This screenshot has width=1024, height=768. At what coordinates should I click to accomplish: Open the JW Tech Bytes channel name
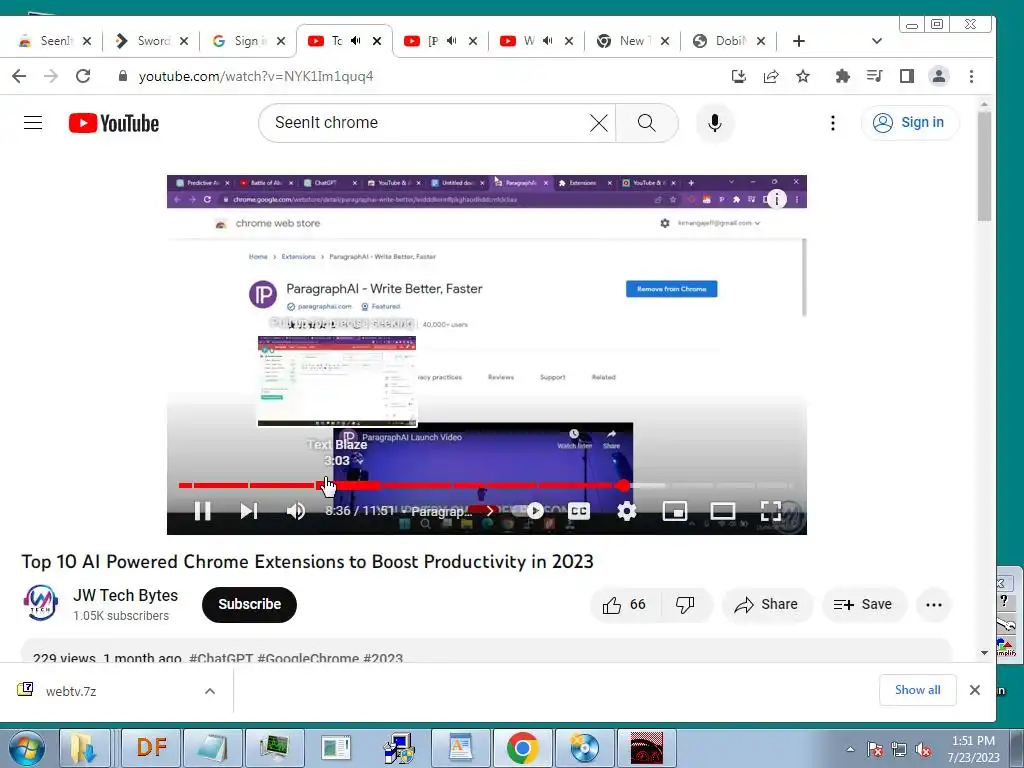pos(125,595)
